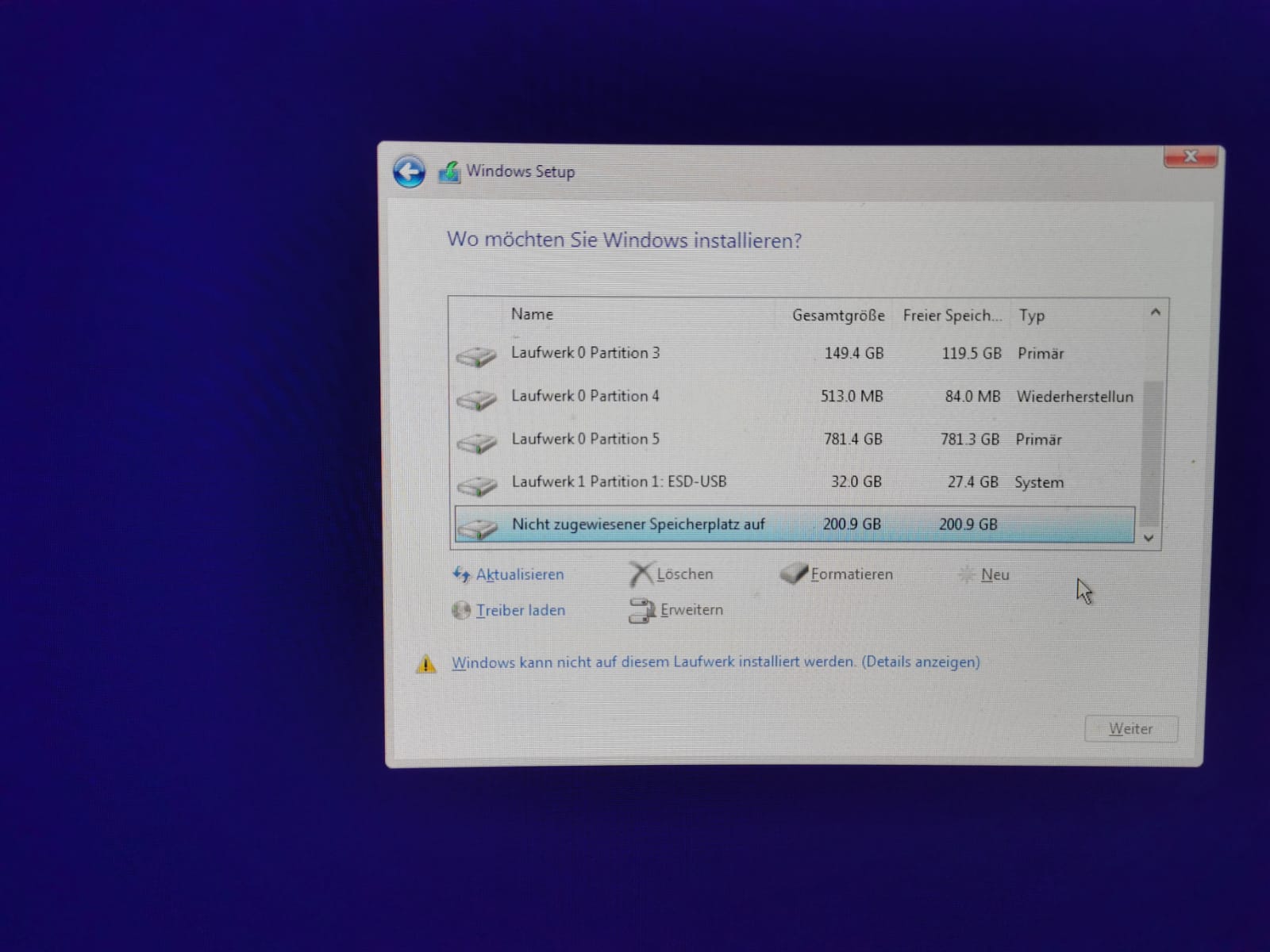
Task: Click drive icon of ESD-USB partition
Action: click(x=476, y=485)
